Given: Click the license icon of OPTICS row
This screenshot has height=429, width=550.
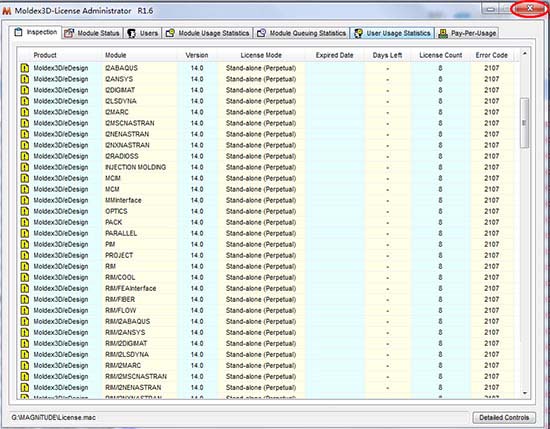Looking at the screenshot, I should pyautogui.click(x=25, y=211).
